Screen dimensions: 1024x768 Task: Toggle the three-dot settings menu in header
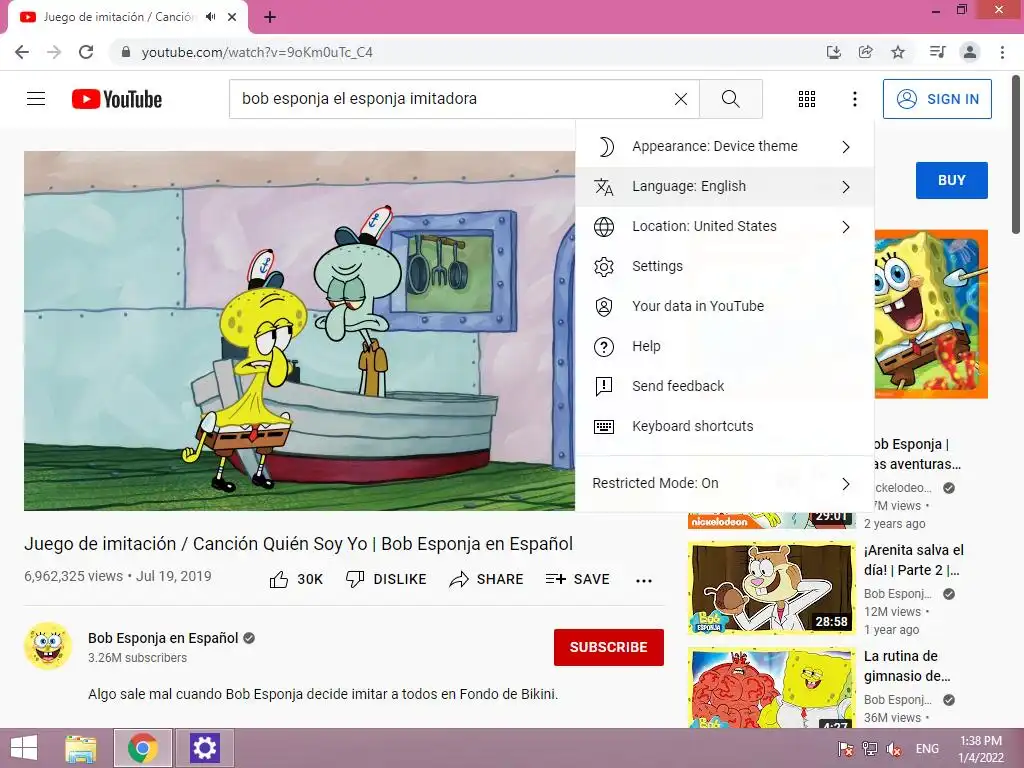(x=854, y=99)
